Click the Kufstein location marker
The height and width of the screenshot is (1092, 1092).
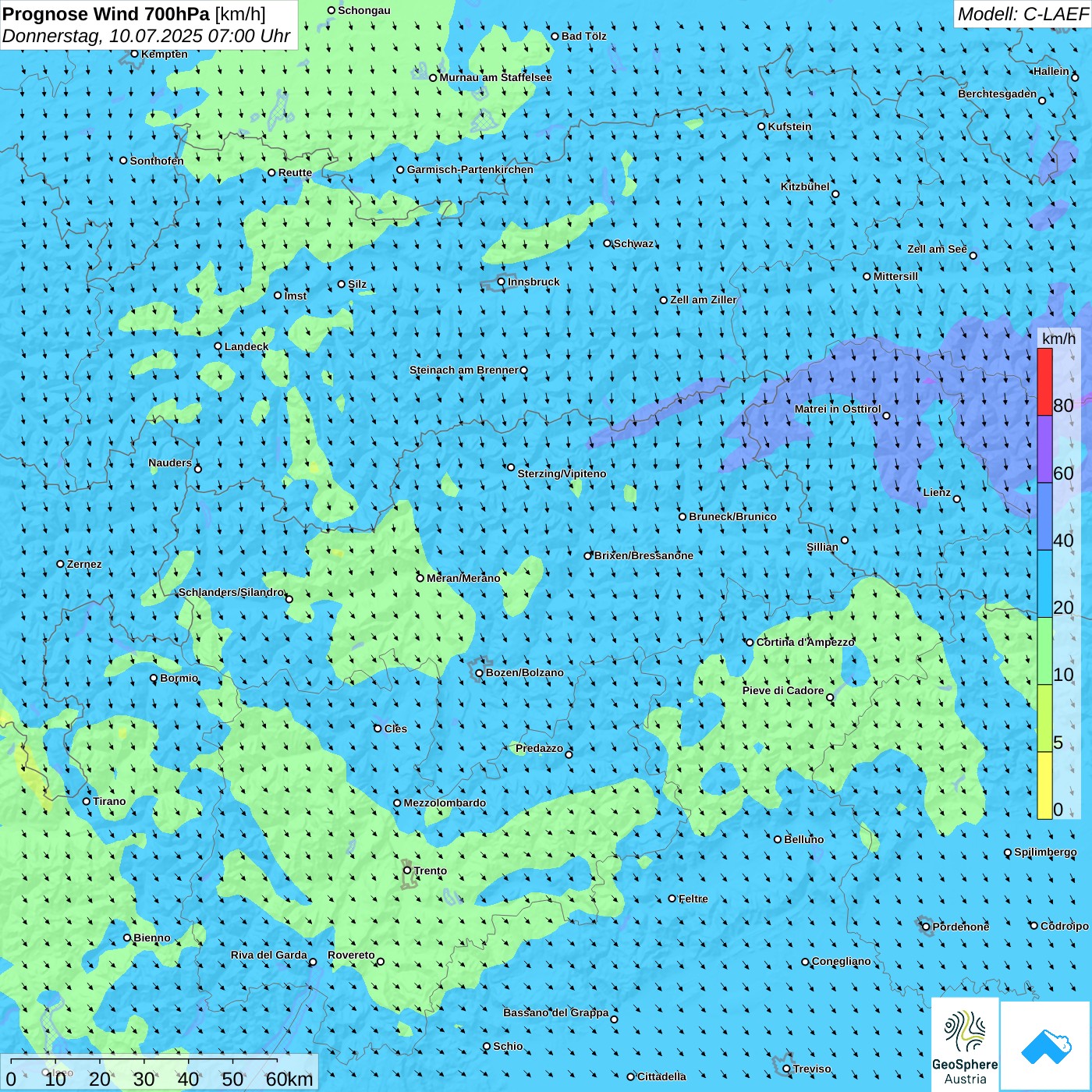click(x=762, y=126)
